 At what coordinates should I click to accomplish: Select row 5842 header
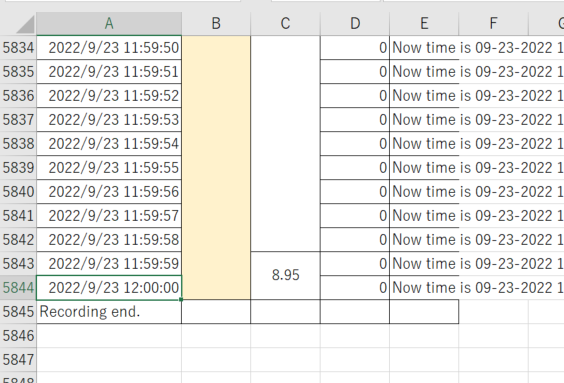18,240
